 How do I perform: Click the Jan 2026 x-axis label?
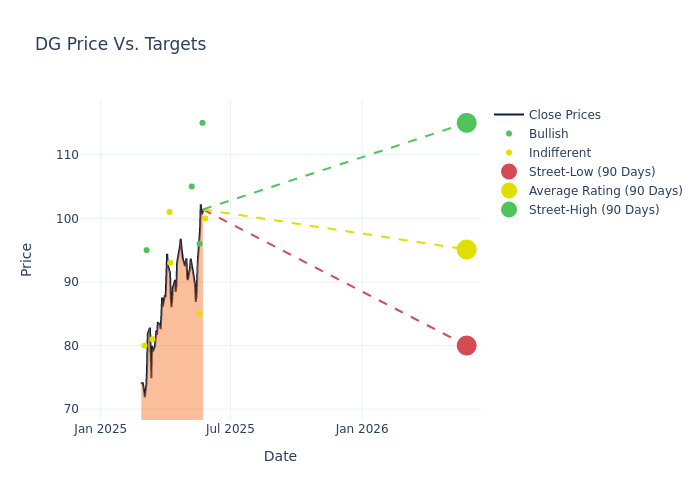pyautogui.click(x=362, y=429)
